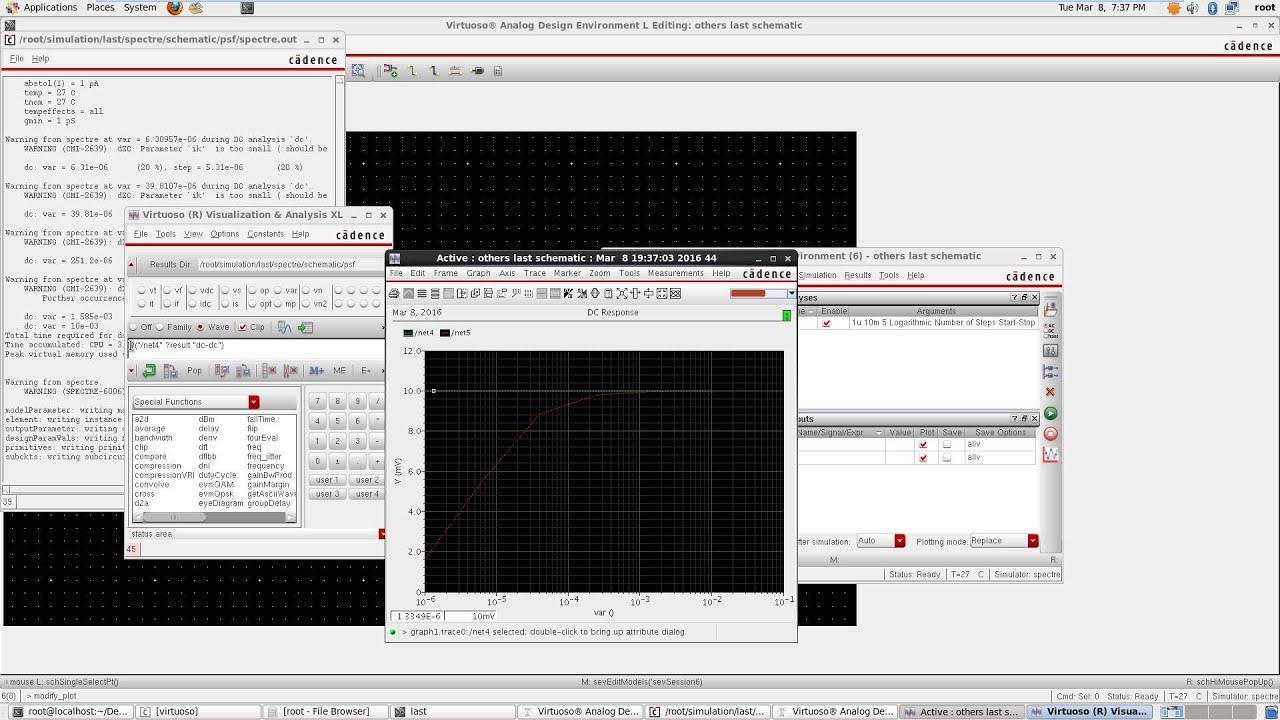The image size is (1280, 720).
Task: Click the gainMargin function in list
Action: tap(266, 484)
